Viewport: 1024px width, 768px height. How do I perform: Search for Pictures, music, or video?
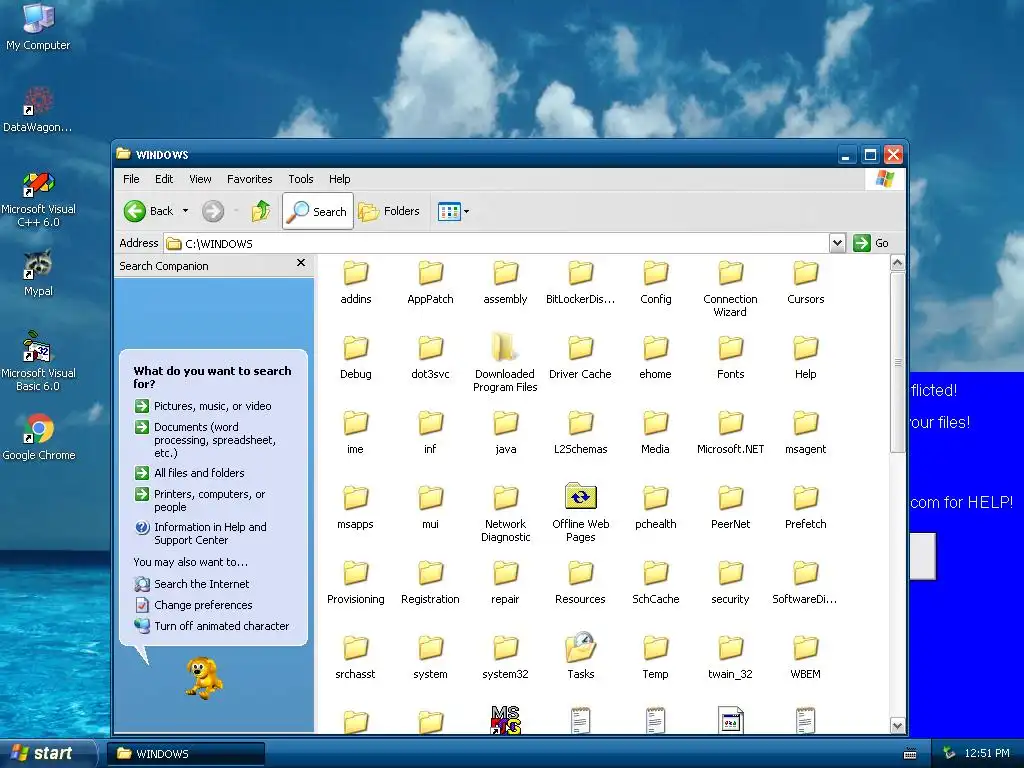click(203, 406)
